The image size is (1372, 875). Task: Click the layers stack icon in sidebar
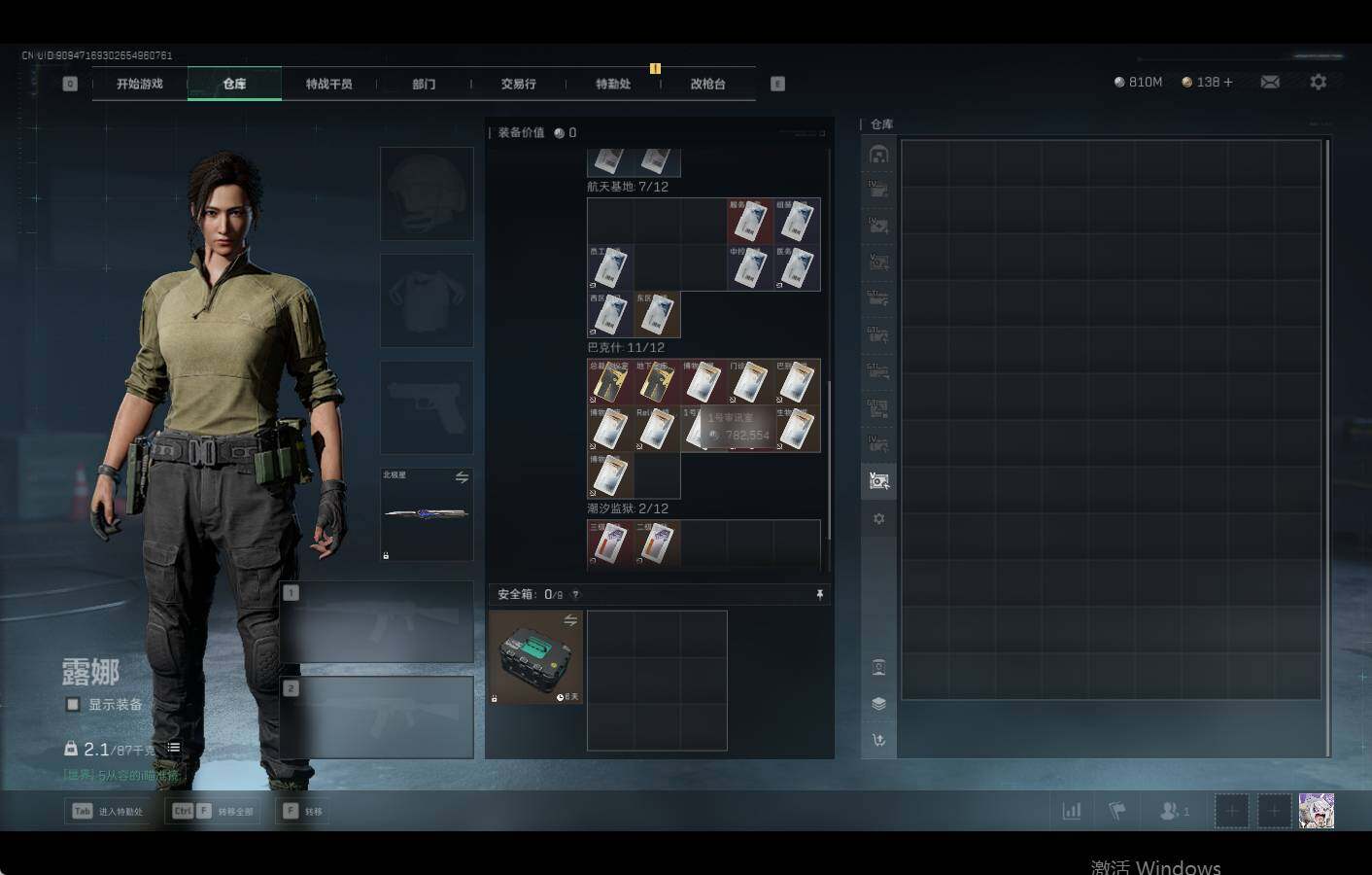tap(878, 704)
